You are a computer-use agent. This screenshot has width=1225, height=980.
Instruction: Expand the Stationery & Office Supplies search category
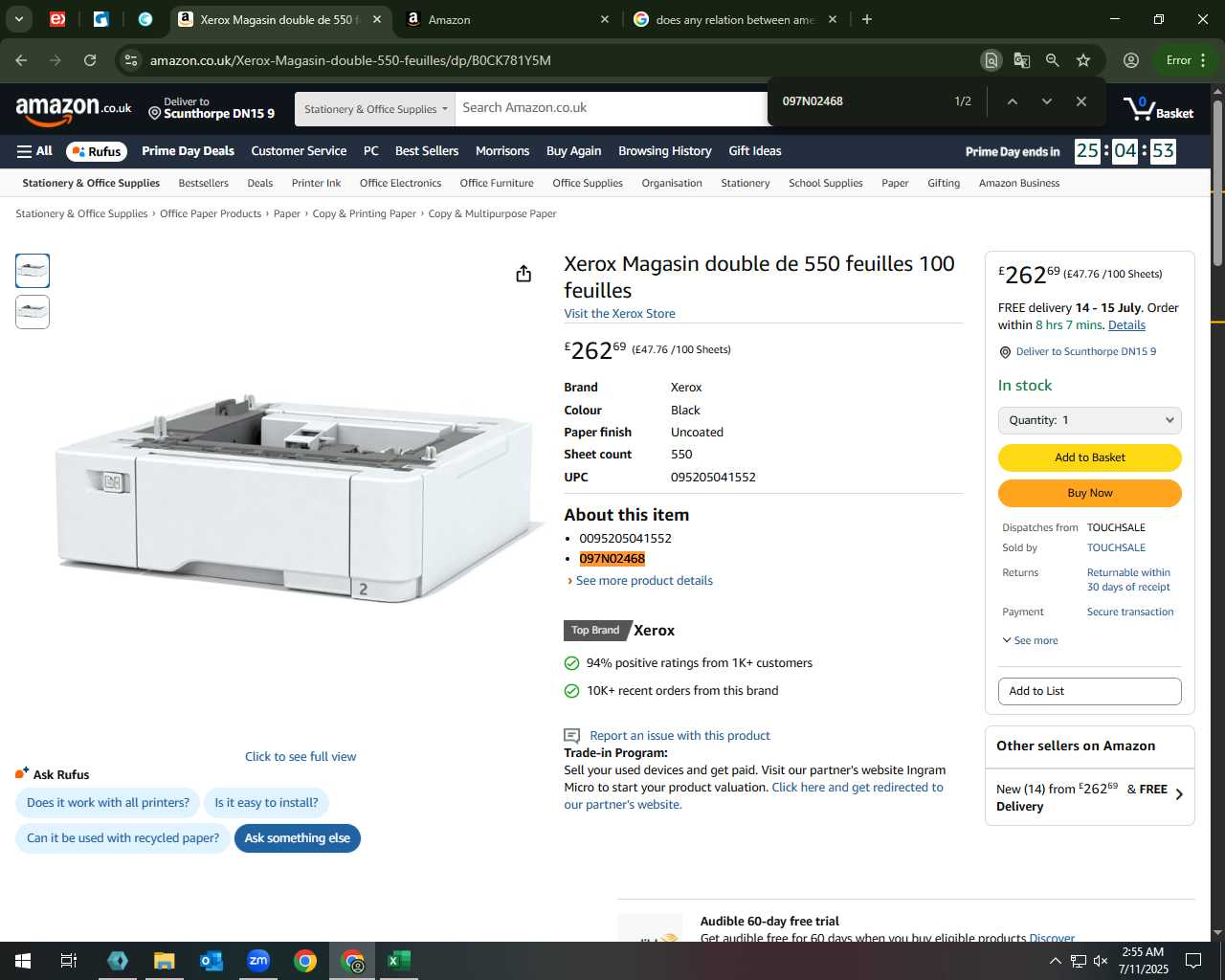pos(375,109)
